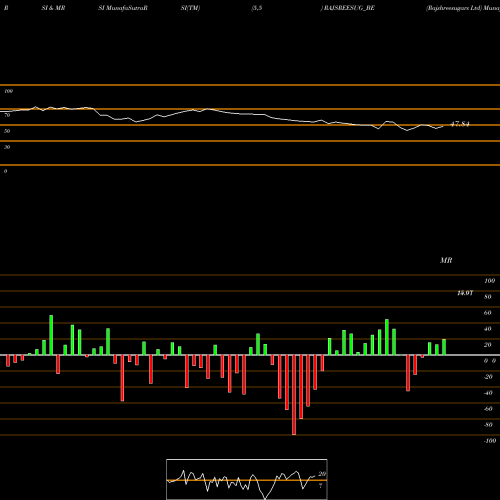500x500 pixels.
Task: Click the MR axis label -60
Action: point(488,409)
